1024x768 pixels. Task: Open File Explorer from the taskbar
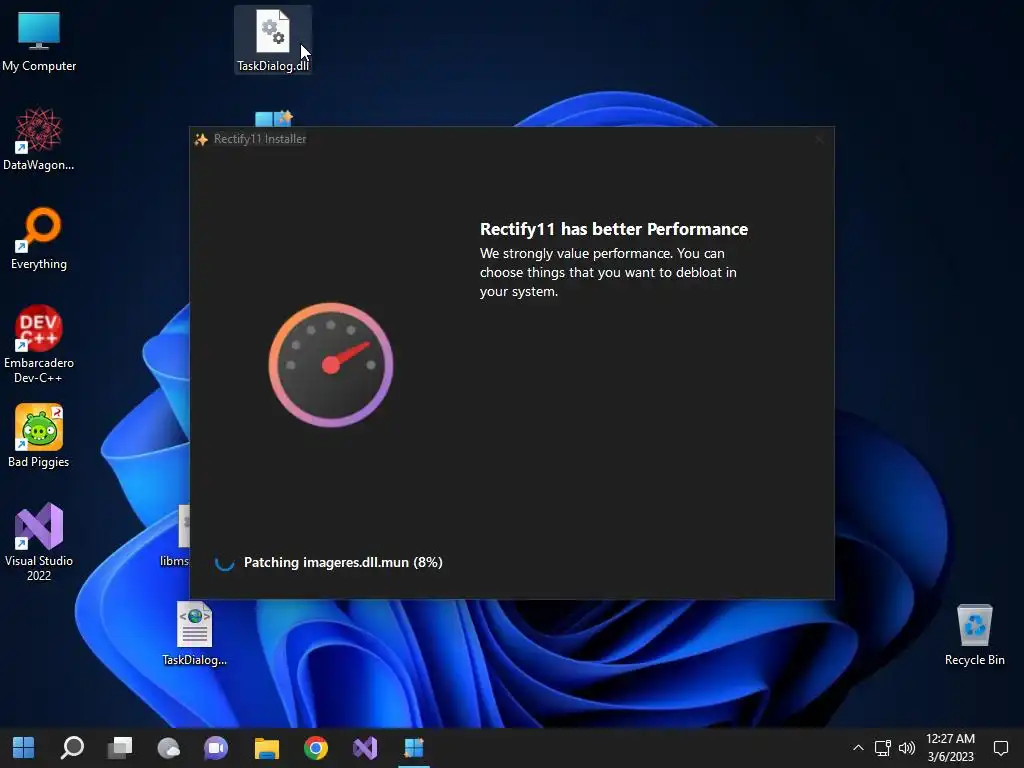click(x=266, y=748)
